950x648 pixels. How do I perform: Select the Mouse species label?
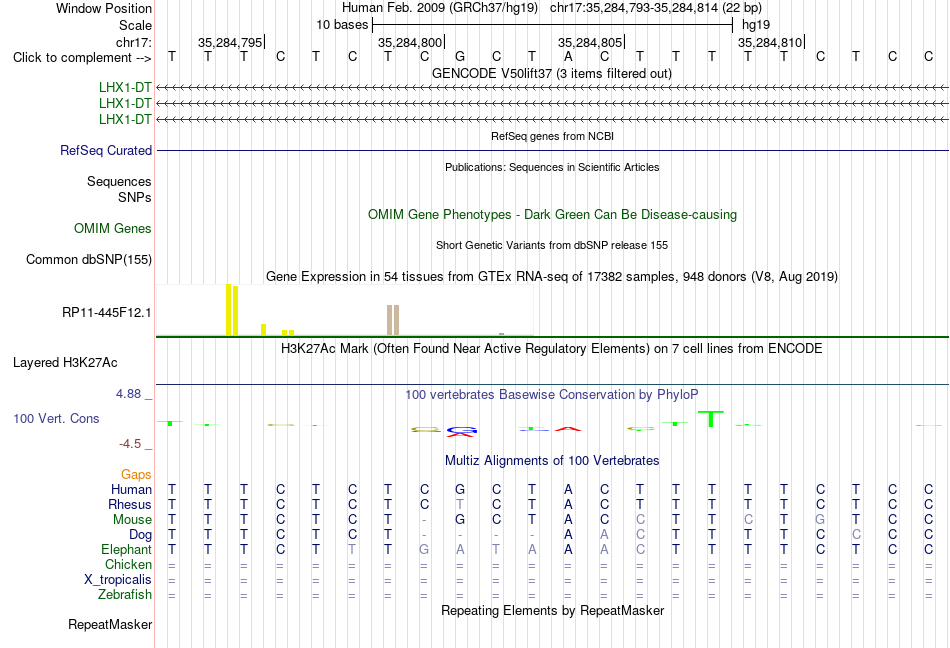(132, 520)
